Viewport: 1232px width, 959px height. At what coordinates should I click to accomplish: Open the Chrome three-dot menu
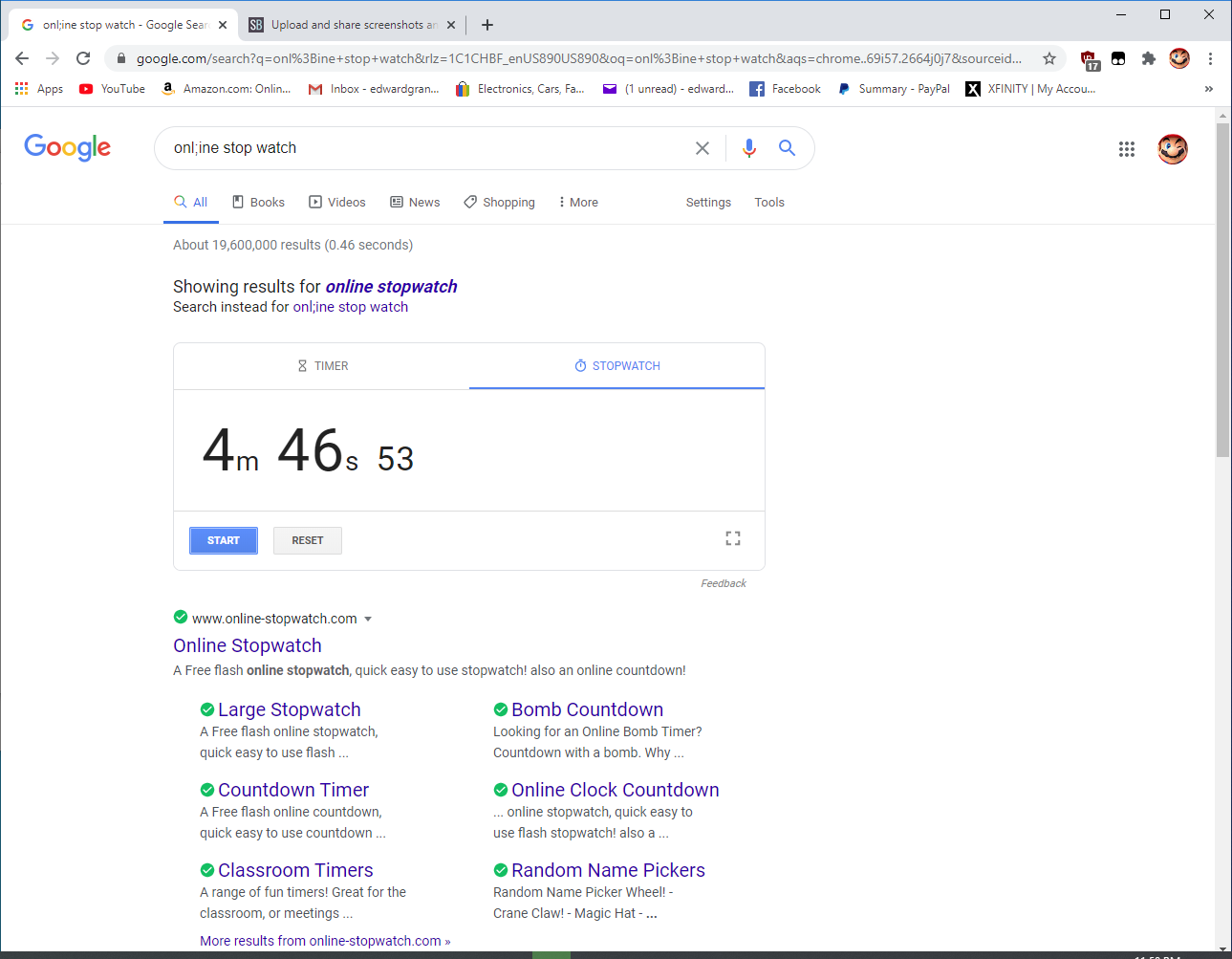pos(1210,58)
